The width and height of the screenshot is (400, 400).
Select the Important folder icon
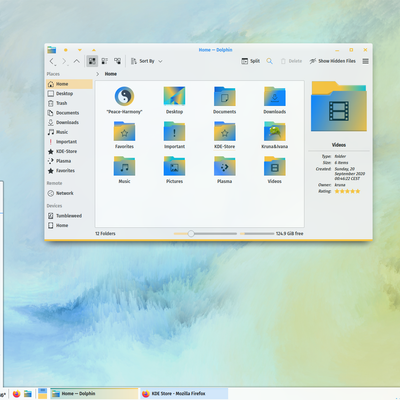[174, 131]
